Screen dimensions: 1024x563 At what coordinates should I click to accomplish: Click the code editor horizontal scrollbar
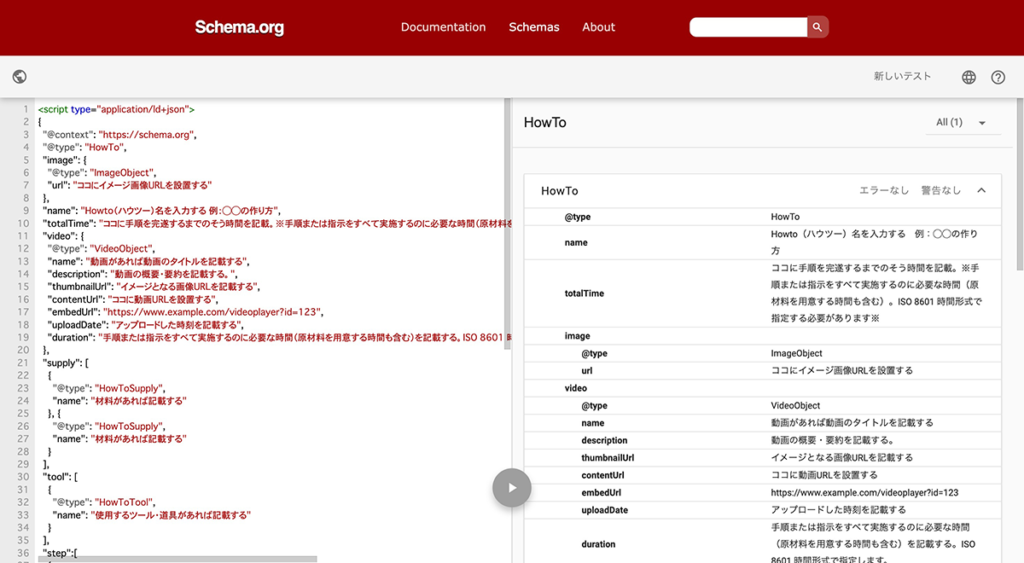tap(178, 559)
